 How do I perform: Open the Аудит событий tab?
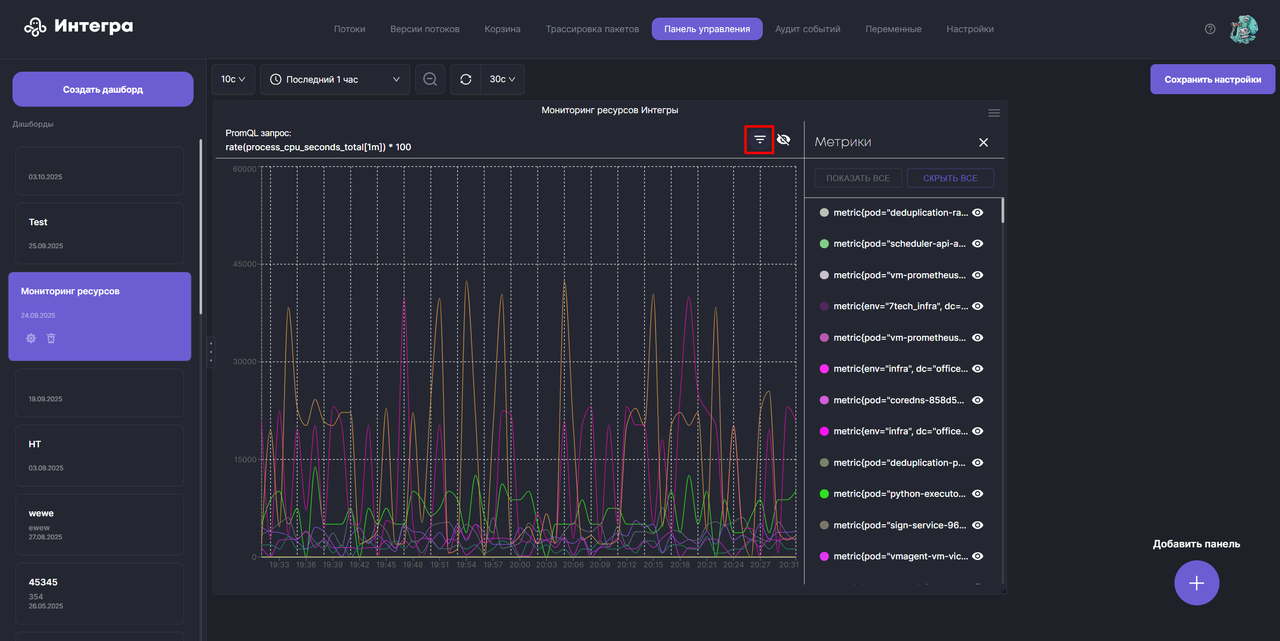pos(808,29)
